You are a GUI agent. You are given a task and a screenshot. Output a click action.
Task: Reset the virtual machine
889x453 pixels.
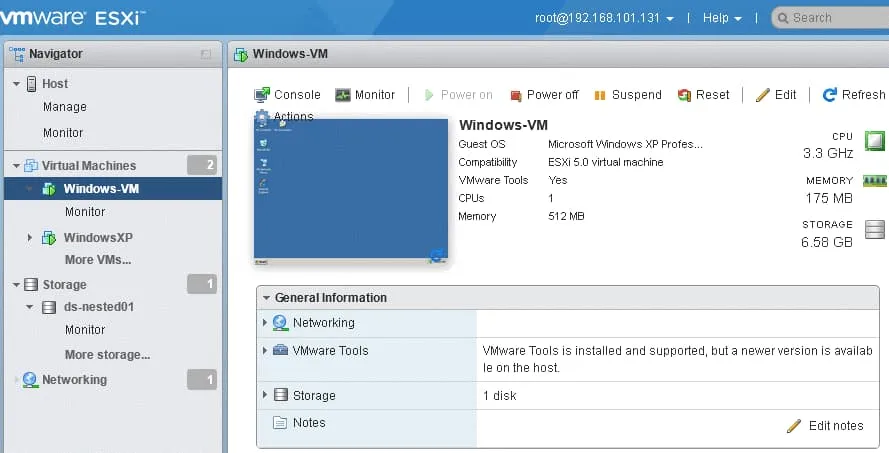click(703, 95)
